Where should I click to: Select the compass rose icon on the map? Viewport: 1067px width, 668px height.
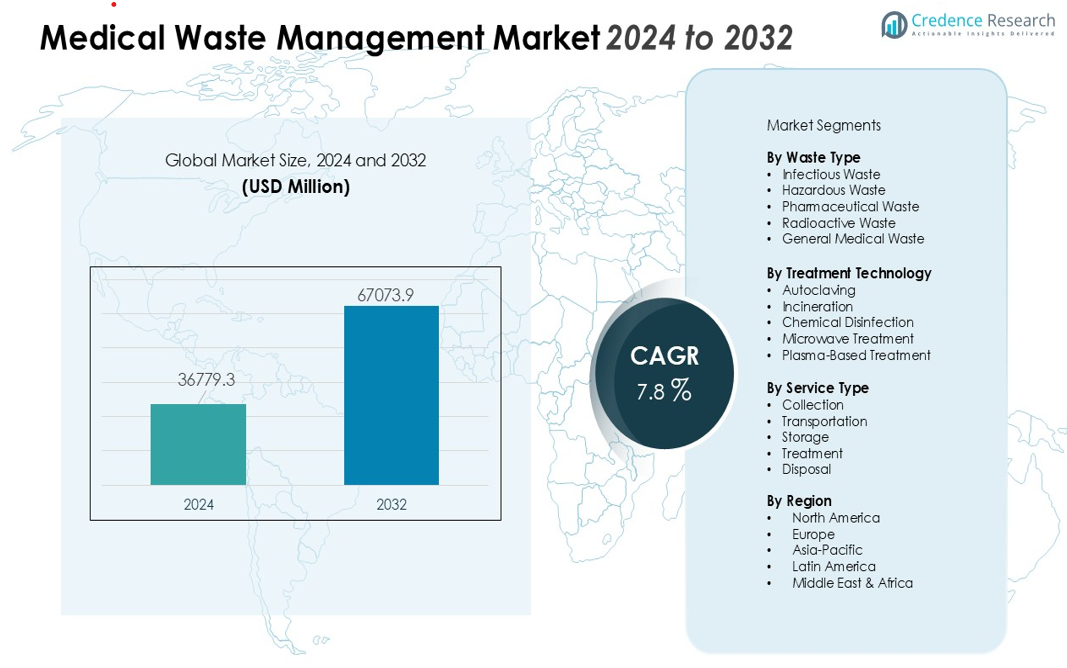click(x=317, y=640)
